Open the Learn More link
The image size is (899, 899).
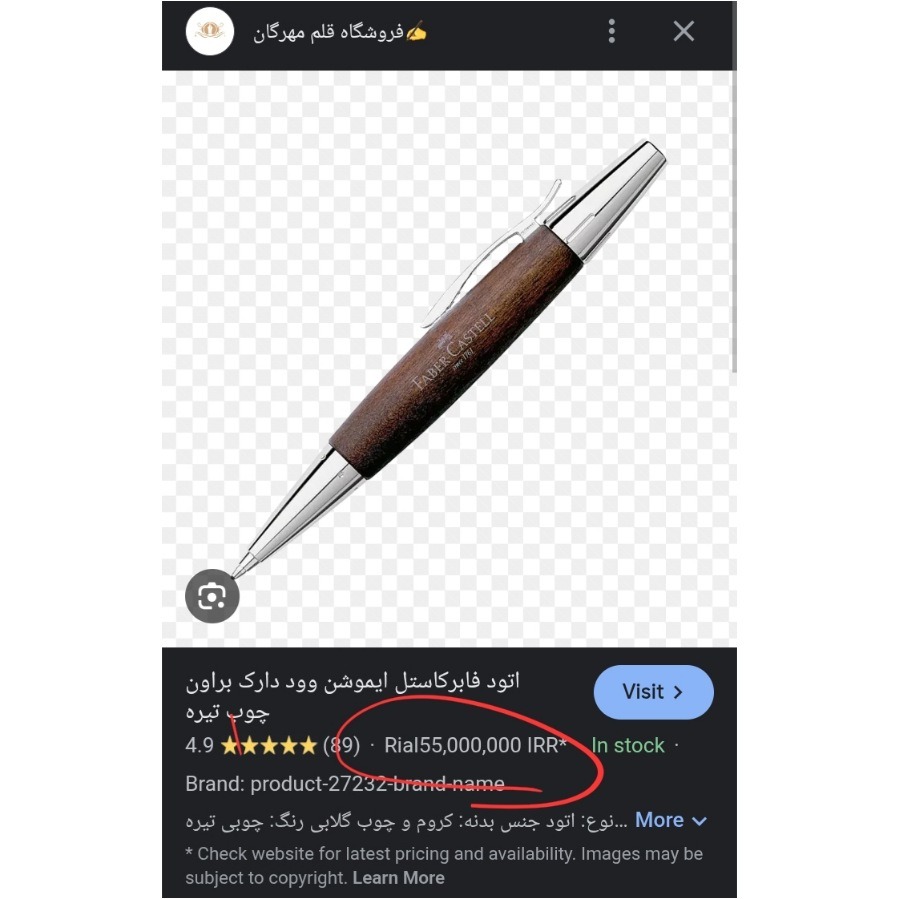[398, 878]
